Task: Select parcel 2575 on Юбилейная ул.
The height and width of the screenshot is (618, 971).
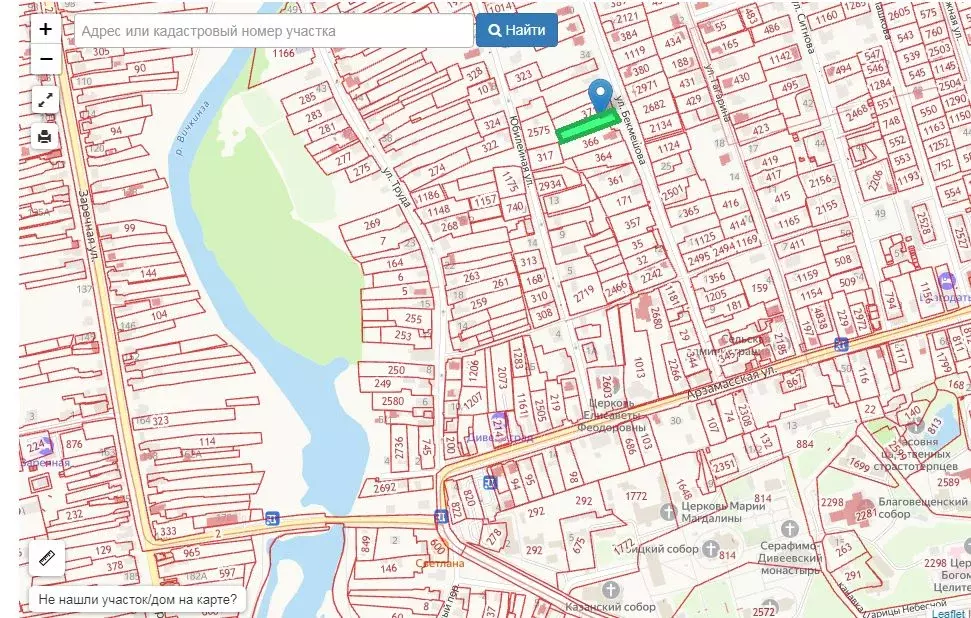Action: 540,131
